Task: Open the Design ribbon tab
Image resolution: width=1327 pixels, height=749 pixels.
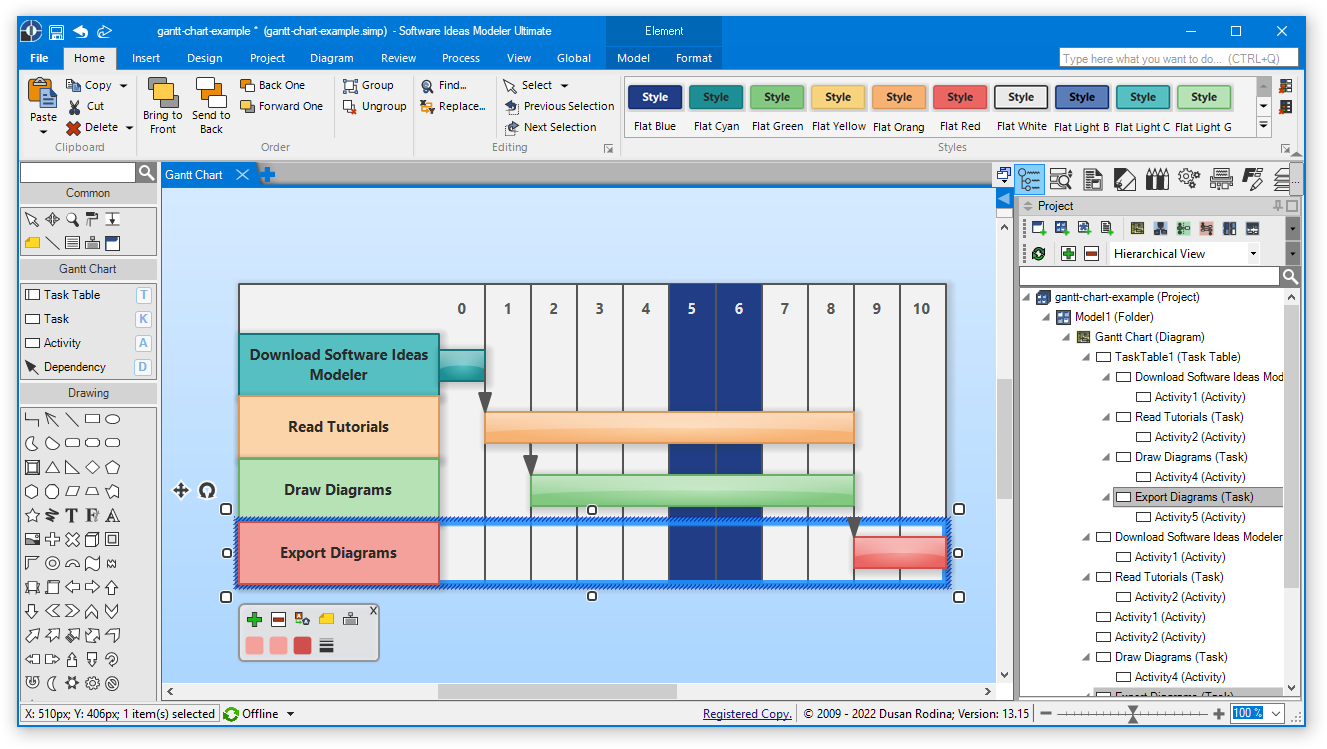Action: 205,58
